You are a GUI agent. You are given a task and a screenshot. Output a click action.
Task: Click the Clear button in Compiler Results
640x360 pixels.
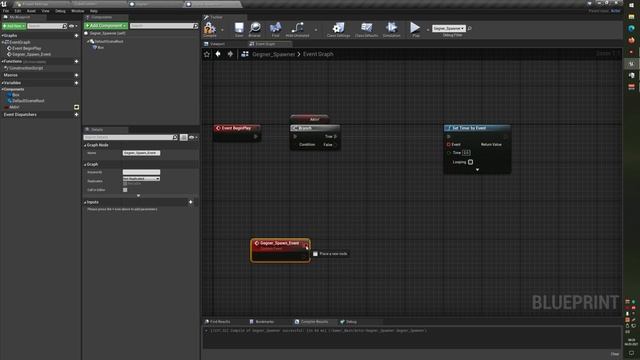pos(615,354)
